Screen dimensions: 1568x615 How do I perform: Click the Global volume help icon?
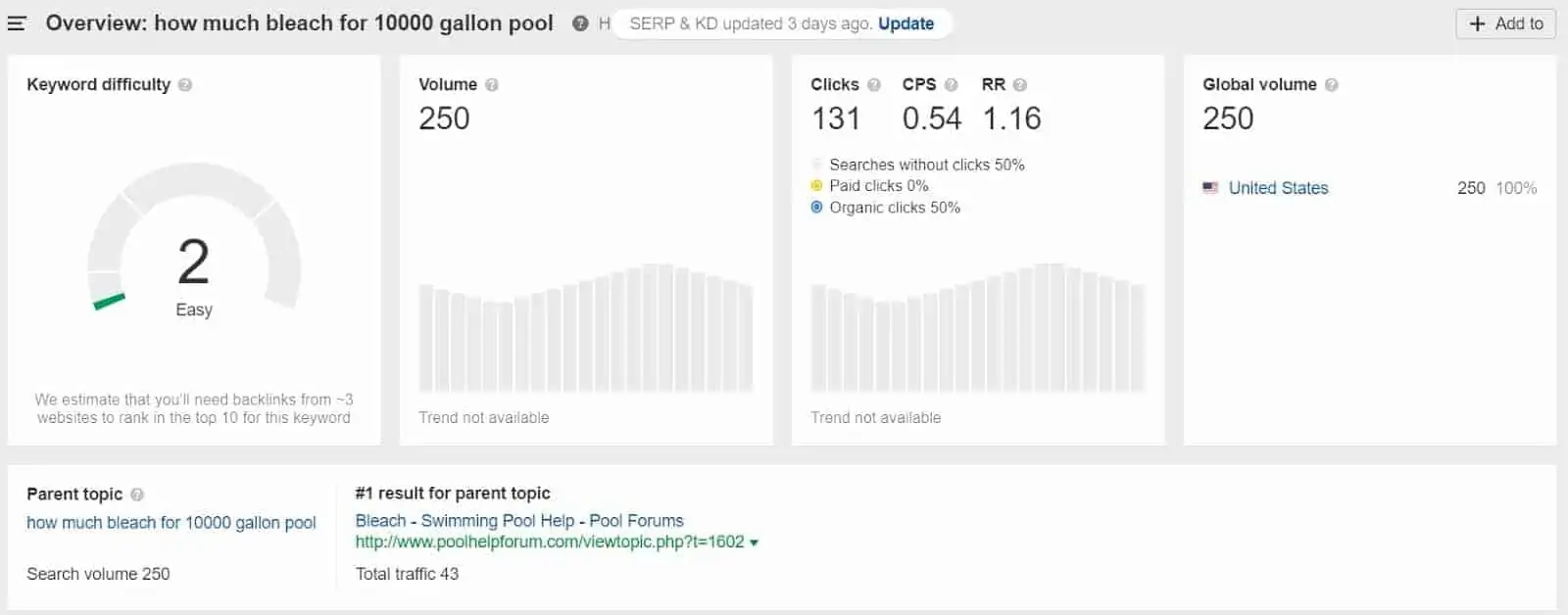(x=1331, y=85)
